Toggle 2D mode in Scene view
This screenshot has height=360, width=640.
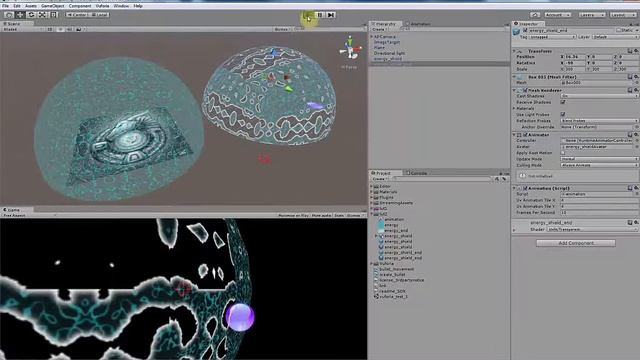50,29
